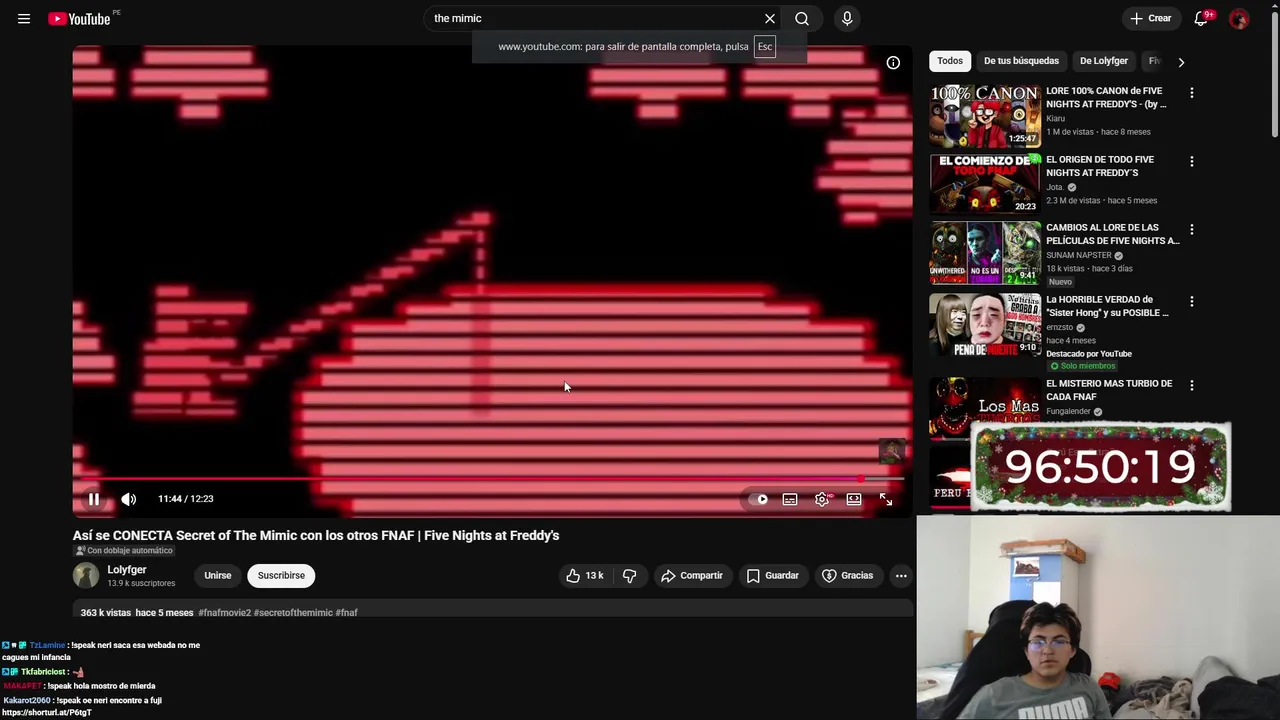Screen dimensions: 1280x720
Task: Open menu for 'EL ORIGEN DE TODO' video
Action: pos(1191,162)
